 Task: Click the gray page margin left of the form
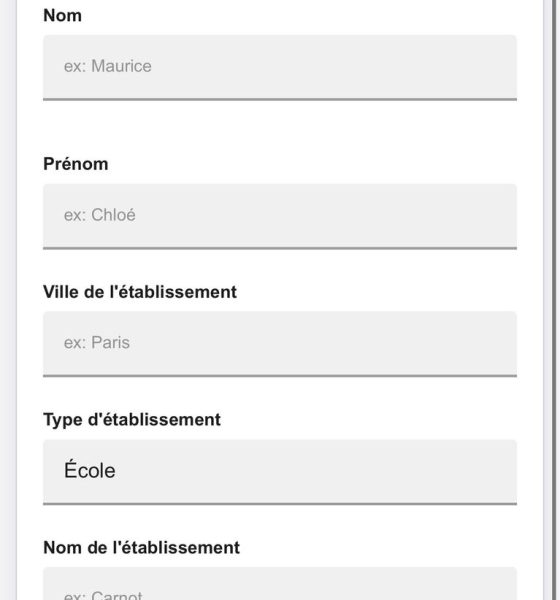click(8, 300)
